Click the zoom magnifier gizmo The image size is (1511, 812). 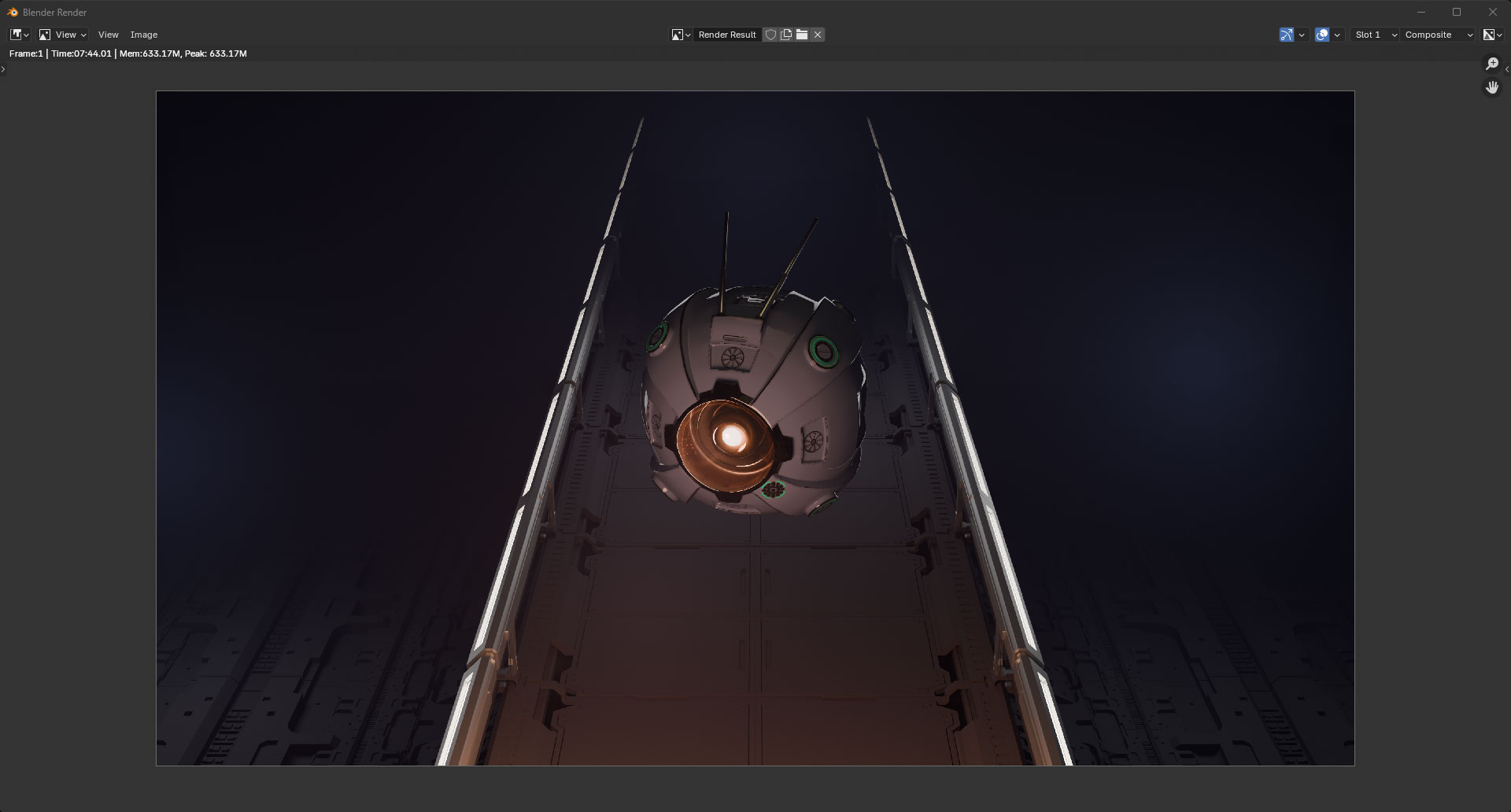coord(1492,64)
